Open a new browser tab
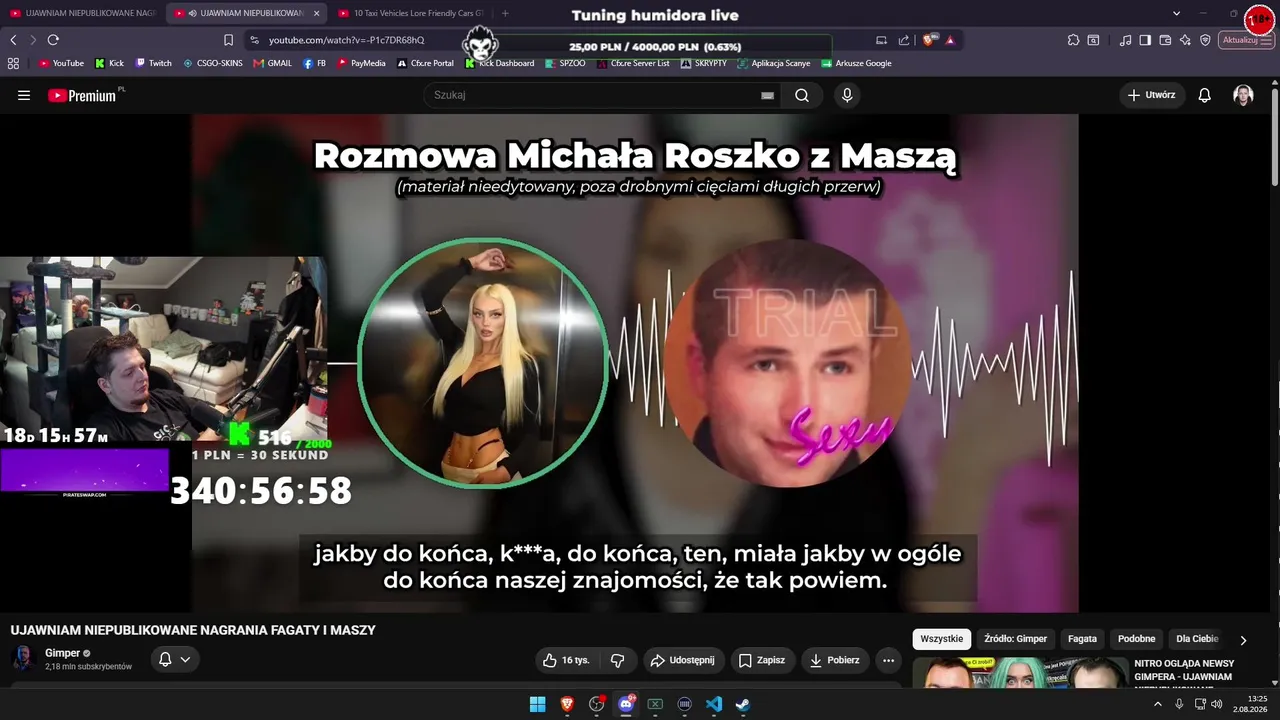1280x720 pixels. 505,13
